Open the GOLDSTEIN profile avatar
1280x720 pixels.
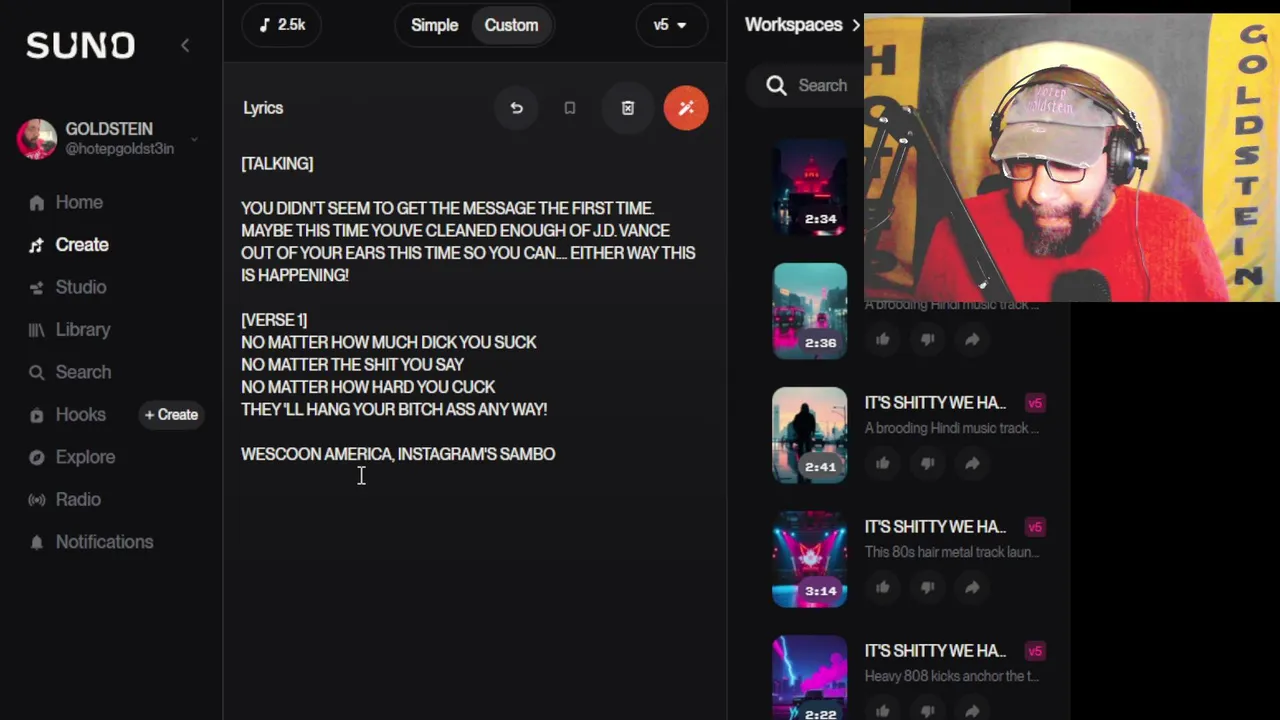(37, 139)
